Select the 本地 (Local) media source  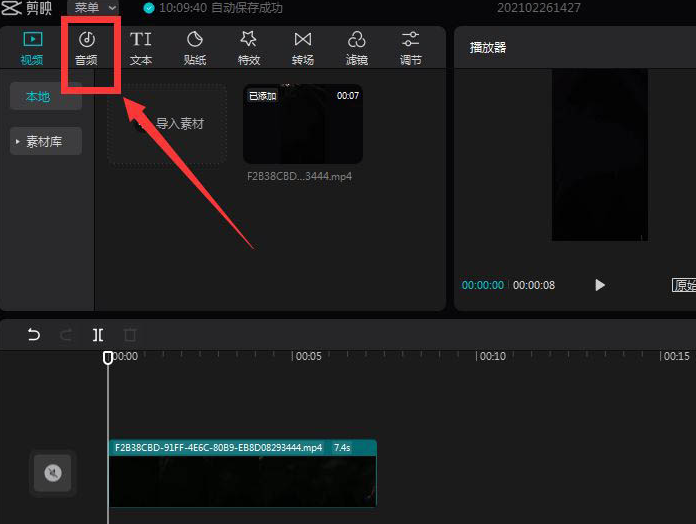[x=46, y=96]
